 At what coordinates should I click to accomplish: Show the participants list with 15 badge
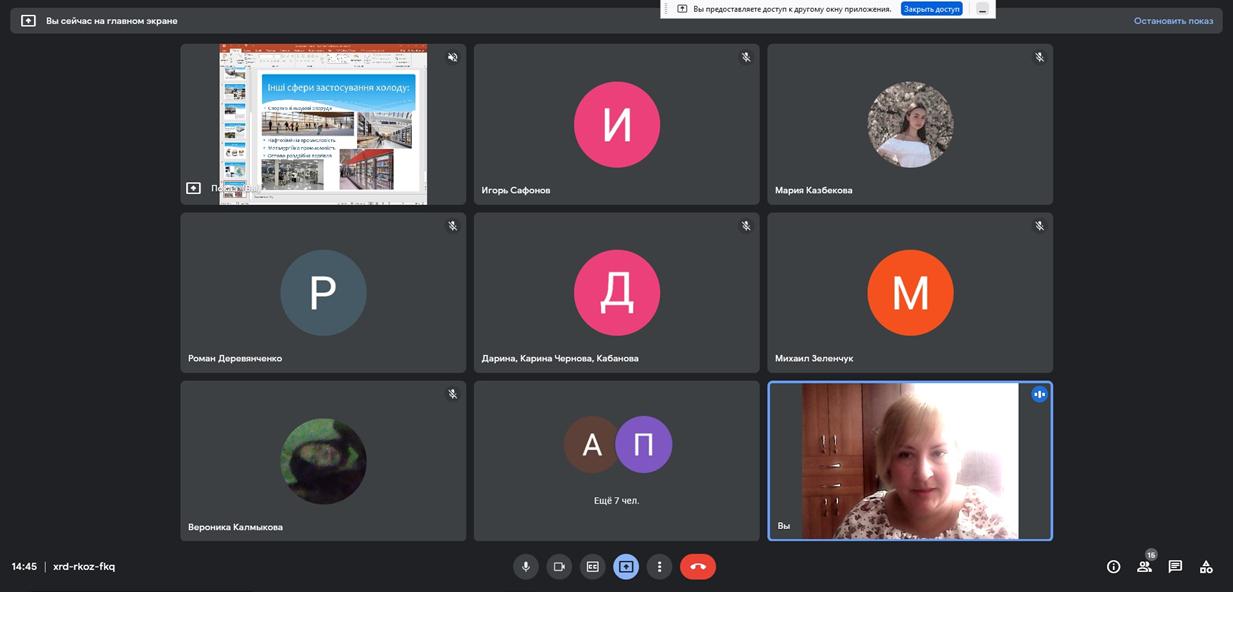tap(1144, 567)
